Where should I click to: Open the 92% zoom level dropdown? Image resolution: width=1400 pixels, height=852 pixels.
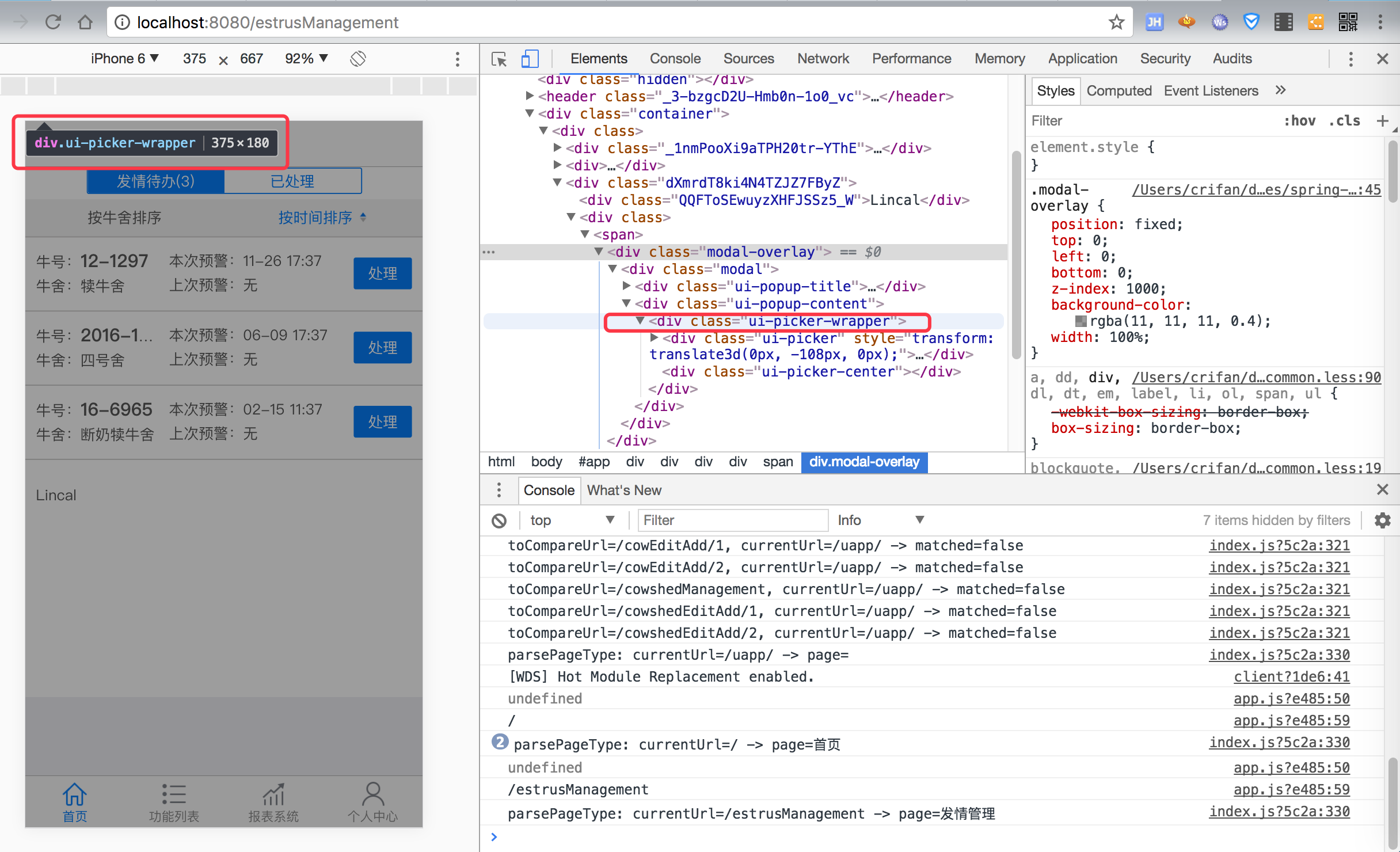(x=306, y=59)
